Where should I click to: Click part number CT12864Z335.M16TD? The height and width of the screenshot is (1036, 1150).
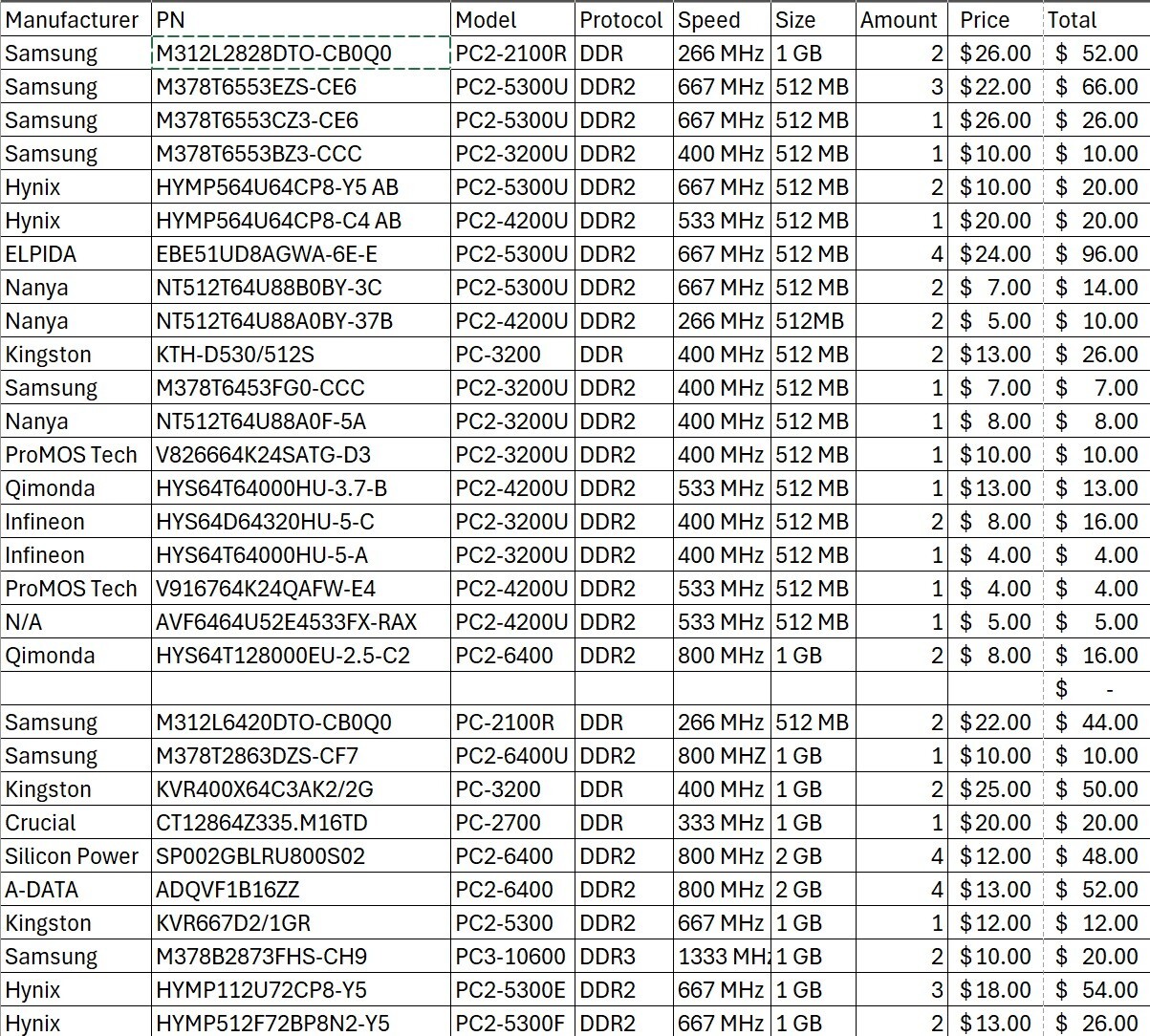tap(301, 823)
